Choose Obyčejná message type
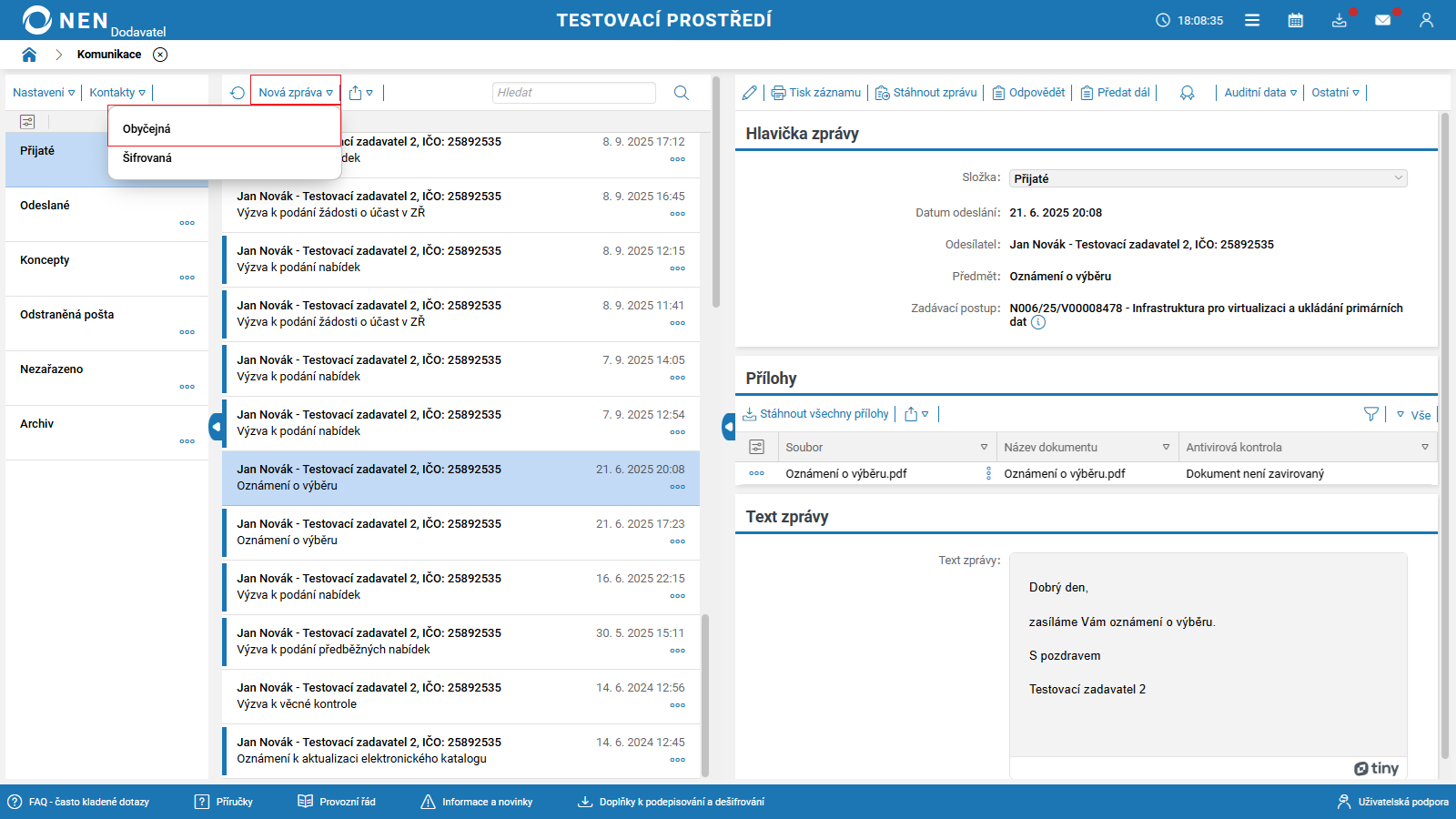1456x819 pixels. [x=224, y=129]
